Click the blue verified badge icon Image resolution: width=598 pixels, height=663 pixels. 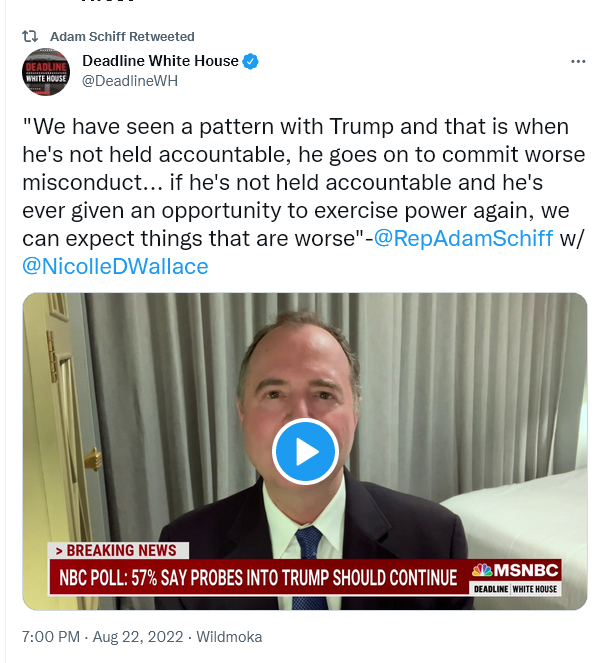pos(250,61)
